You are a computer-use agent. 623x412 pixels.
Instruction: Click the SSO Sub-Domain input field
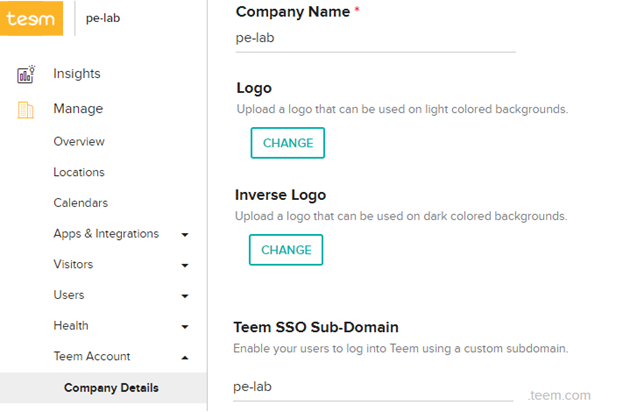click(372, 386)
